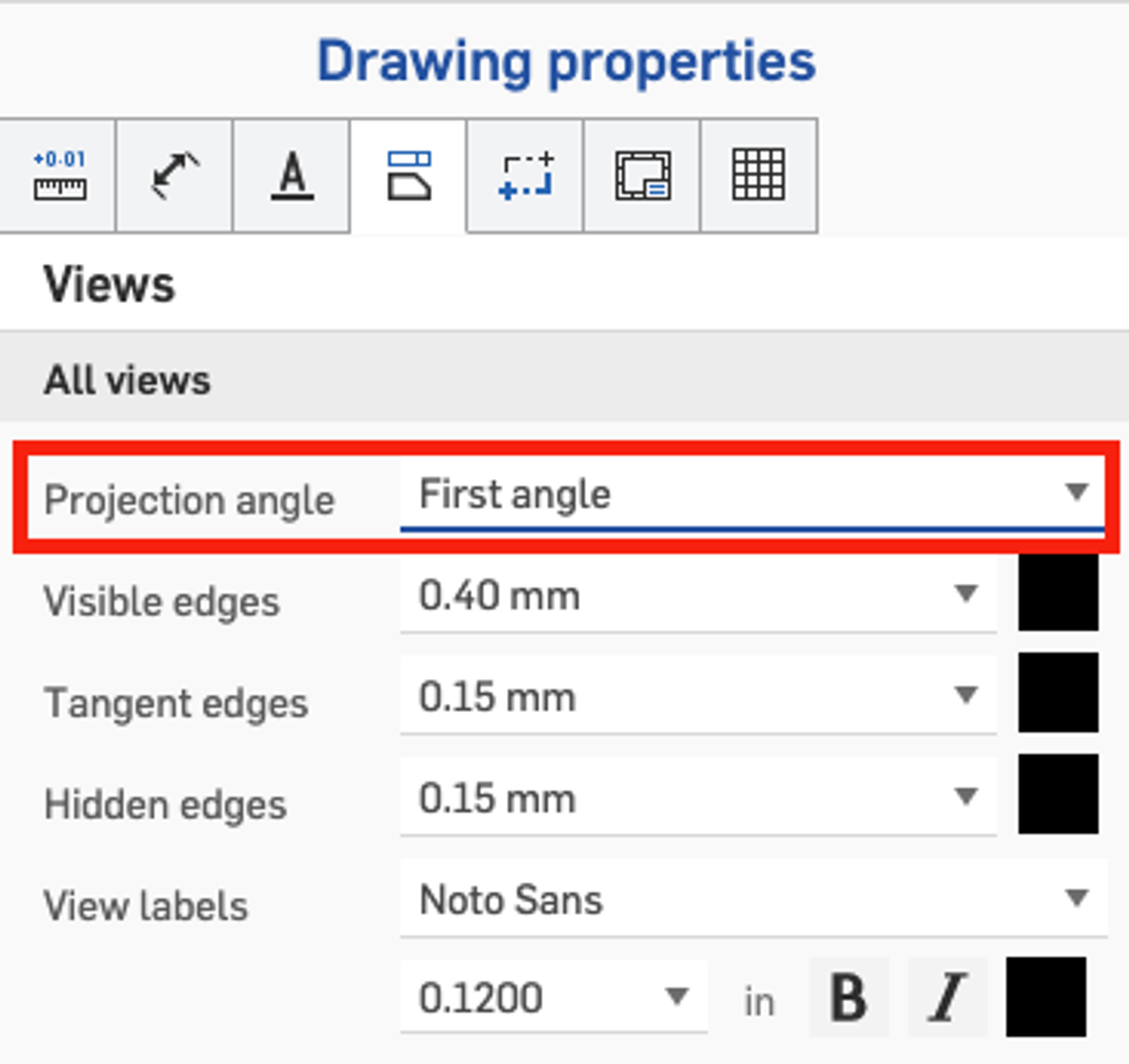Open the Hidden edges thickness dropdown
Viewport: 1129px width, 1064px height.
coord(697,798)
